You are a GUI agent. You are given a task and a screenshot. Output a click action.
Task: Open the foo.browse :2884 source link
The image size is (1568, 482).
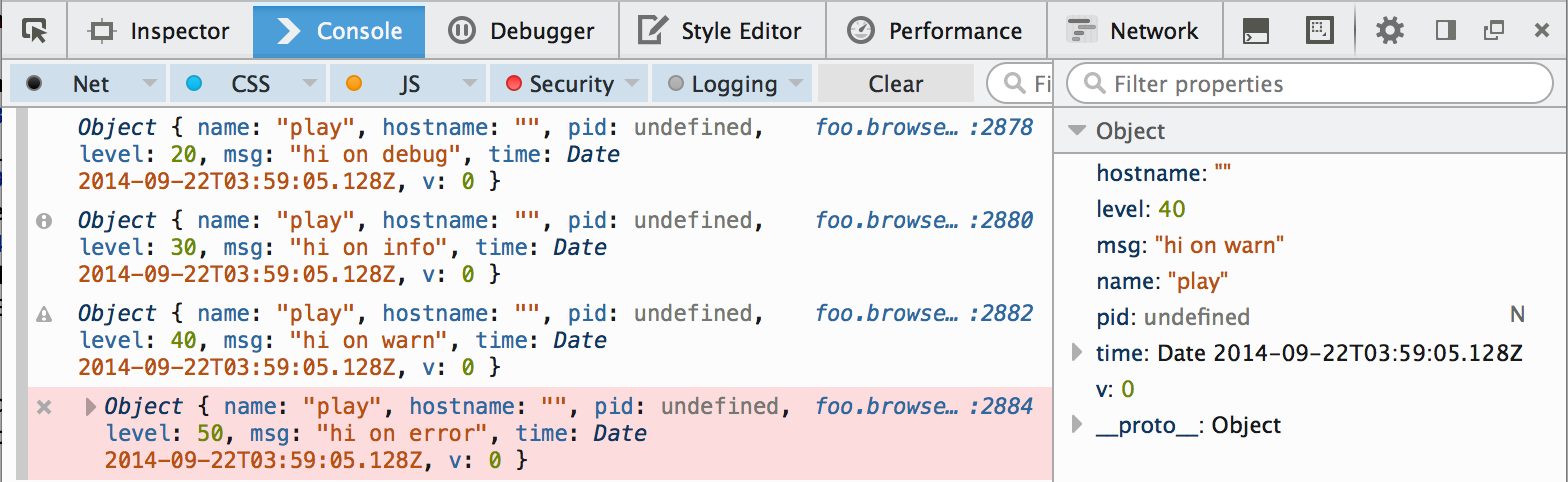point(924,407)
